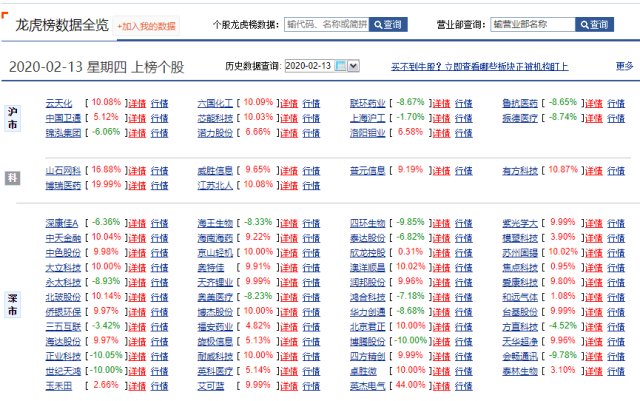Open the 卓胜微 stock link
Image resolution: width=640 pixels, height=401 pixels.
pyautogui.click(x=363, y=371)
